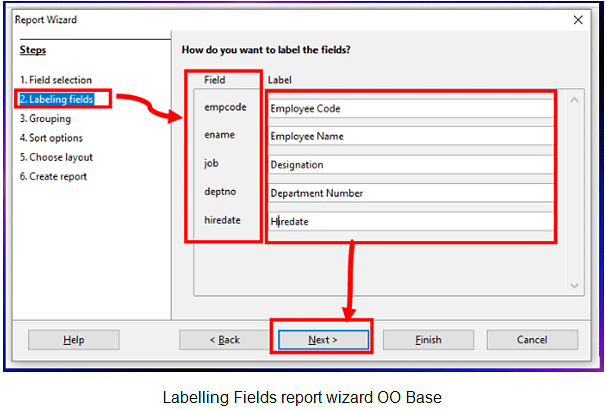This screenshot has width=607, height=410.
Task: Click the scrollbar down arrow
Action: tap(574, 285)
